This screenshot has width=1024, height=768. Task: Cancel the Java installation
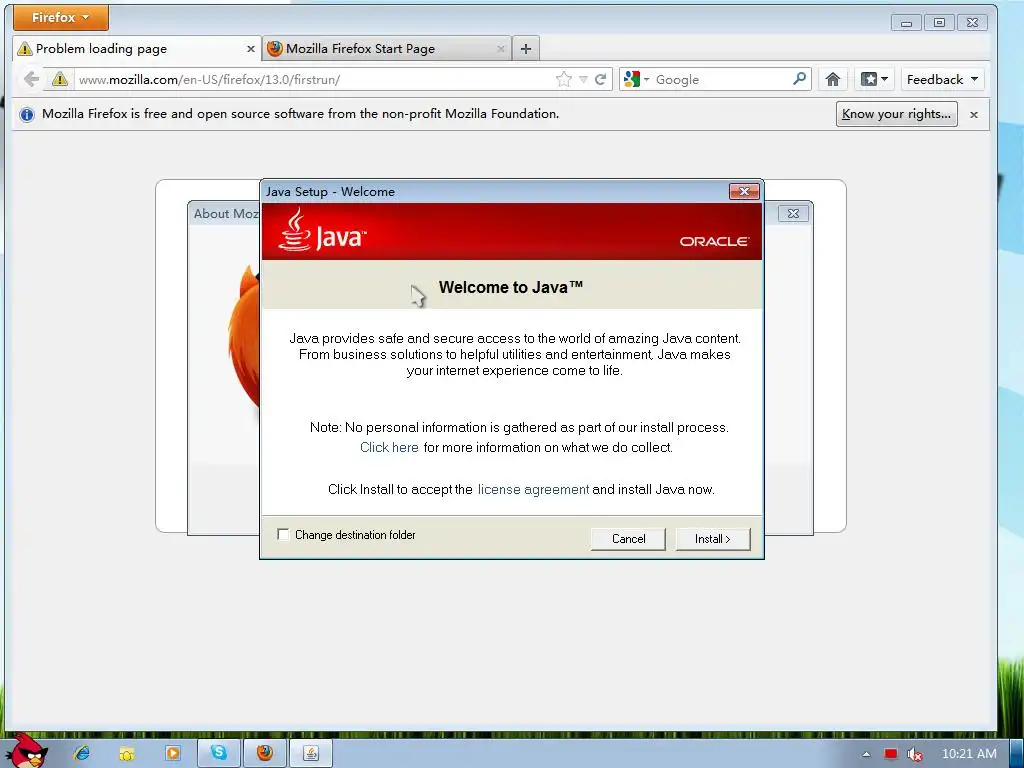click(x=628, y=539)
